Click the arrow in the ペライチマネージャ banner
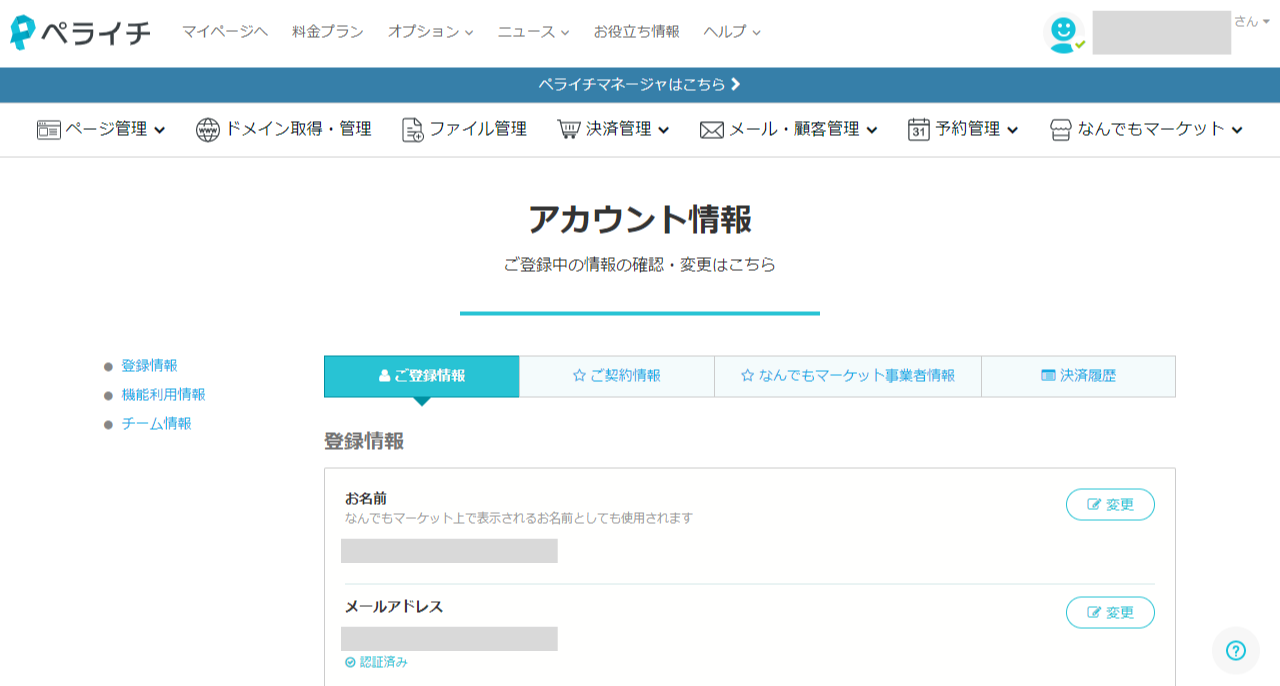Viewport: 1280px width, 686px height. click(736, 85)
